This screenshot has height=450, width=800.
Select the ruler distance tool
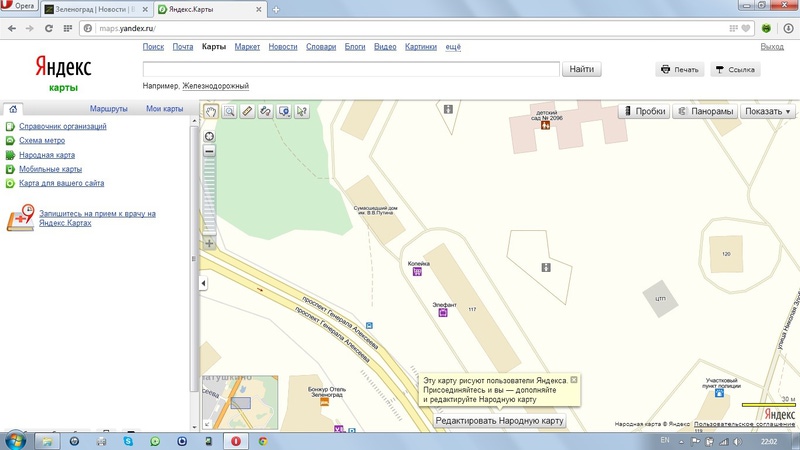pyautogui.click(x=247, y=111)
